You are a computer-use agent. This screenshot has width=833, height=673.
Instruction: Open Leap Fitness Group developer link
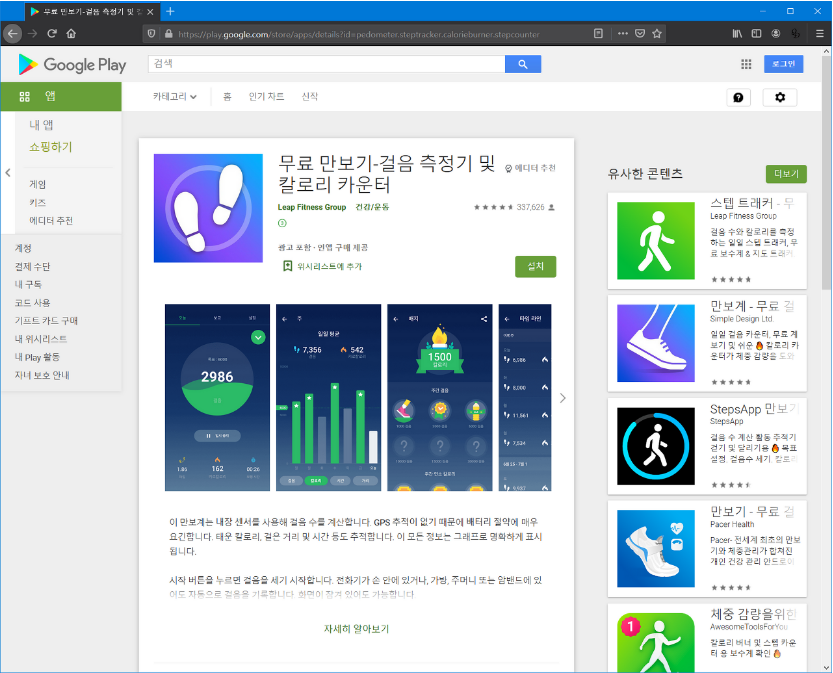point(312,207)
